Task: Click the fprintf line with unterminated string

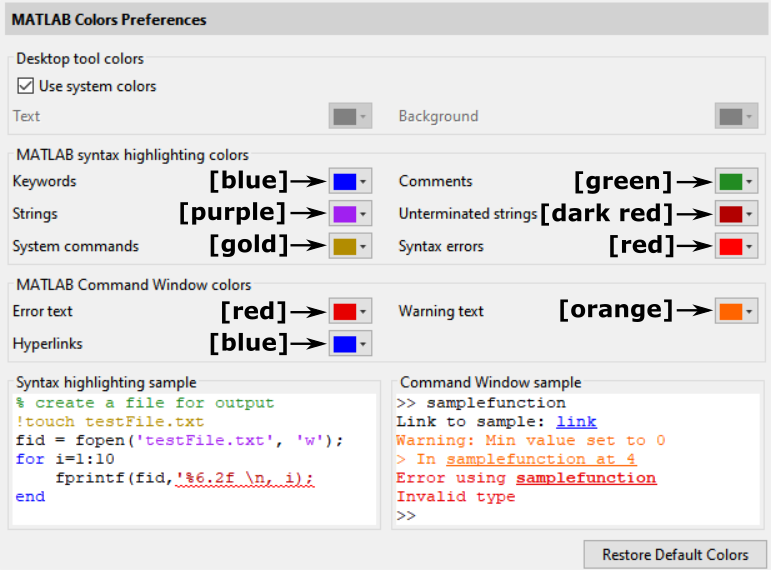Action: click(x=184, y=478)
